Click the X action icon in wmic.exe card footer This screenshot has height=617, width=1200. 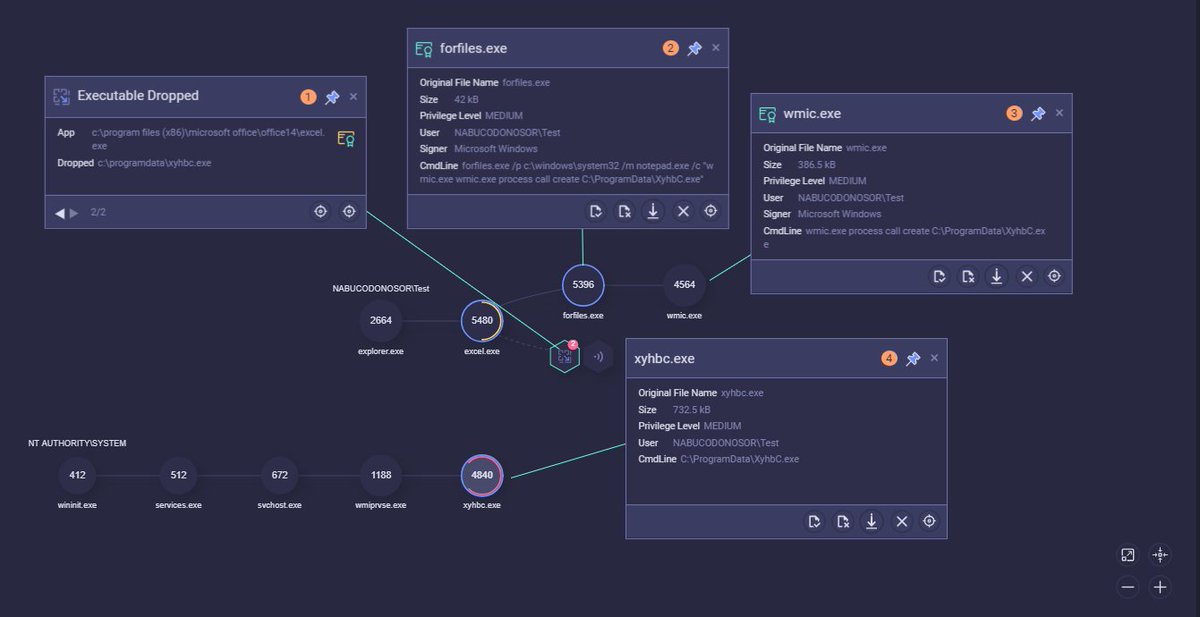click(x=1026, y=276)
